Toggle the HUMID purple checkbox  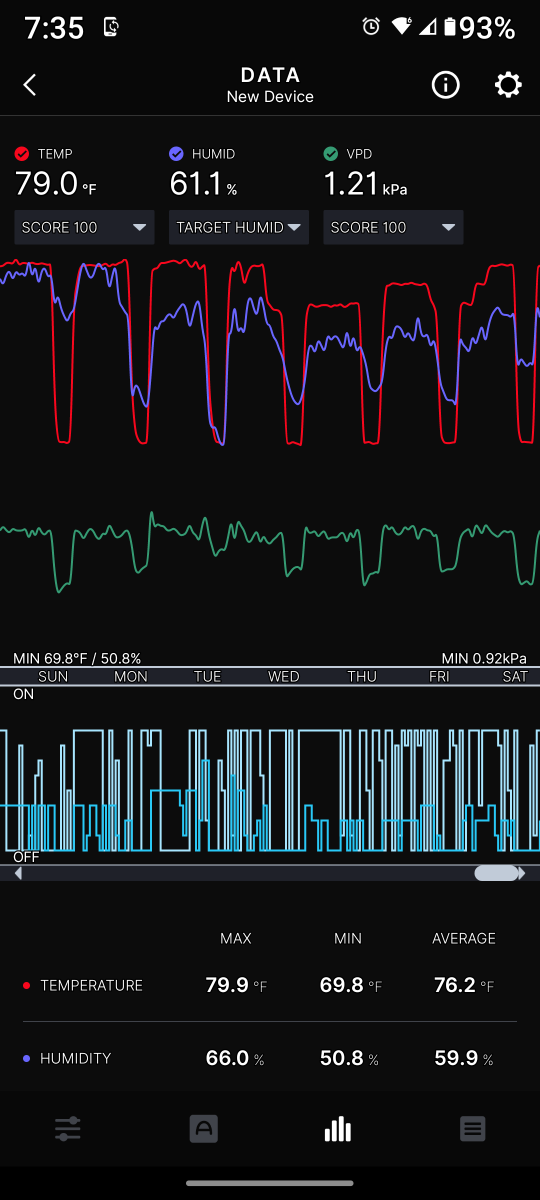click(177, 154)
